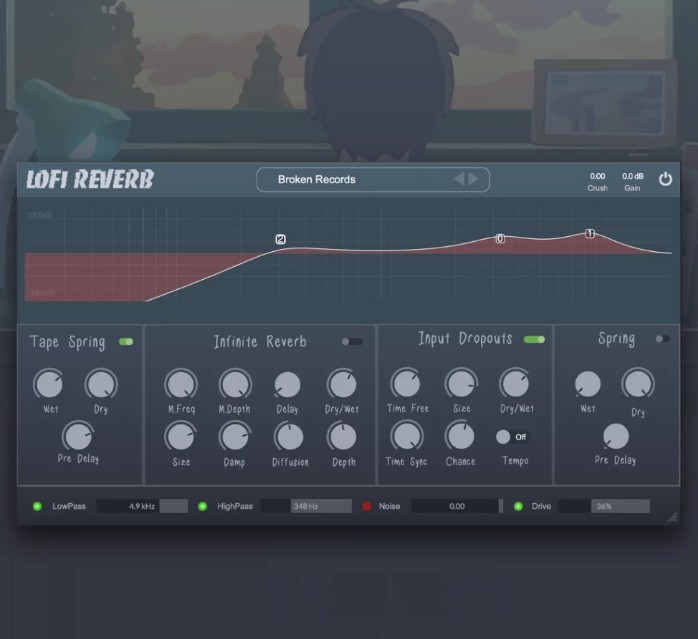Click the window resize grip corner
Image resolution: width=698 pixels, height=639 pixels.
click(x=672, y=517)
